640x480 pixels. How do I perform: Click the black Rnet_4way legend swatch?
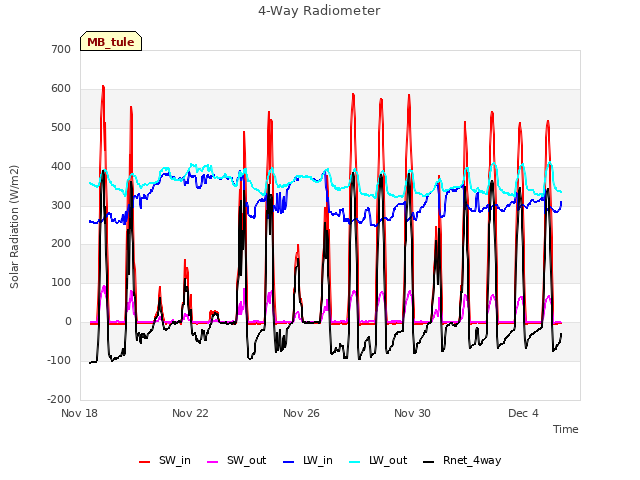(429, 462)
